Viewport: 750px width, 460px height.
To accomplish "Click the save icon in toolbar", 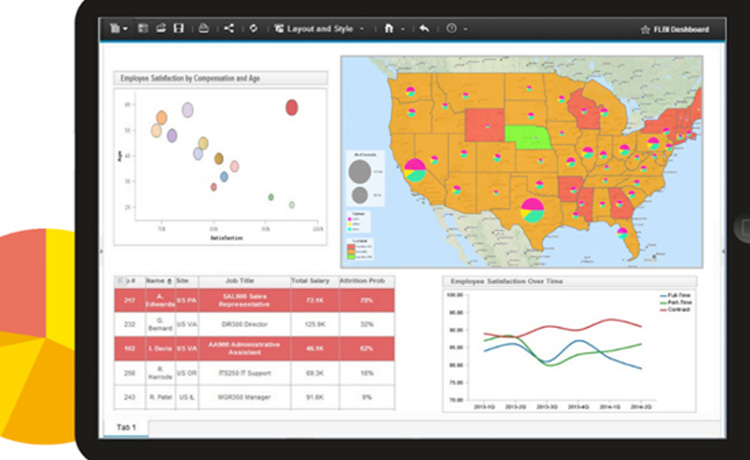I will point(178,29).
